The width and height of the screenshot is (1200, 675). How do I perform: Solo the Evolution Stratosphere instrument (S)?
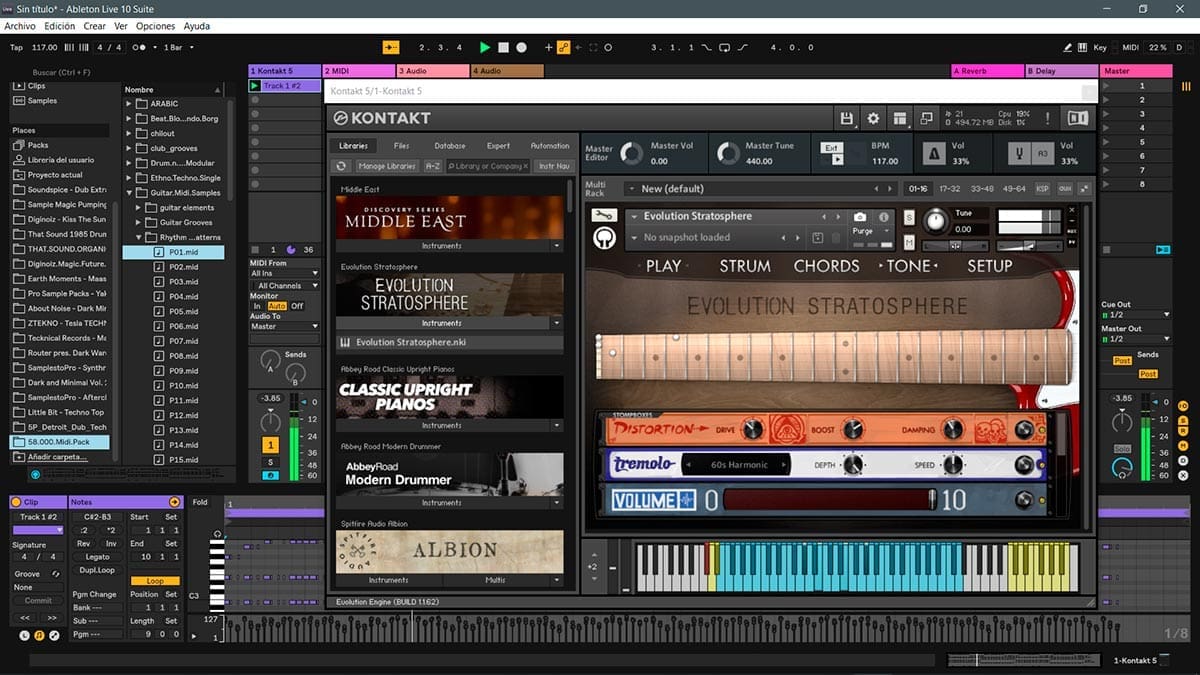909,217
